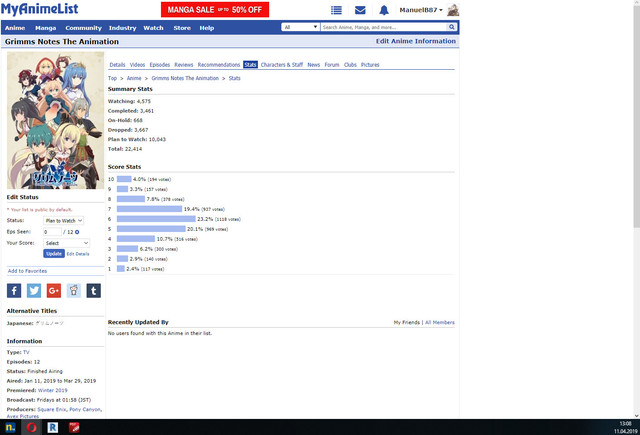Switch to Characters & Staff tab
640x435 pixels.
pyautogui.click(x=282, y=64)
